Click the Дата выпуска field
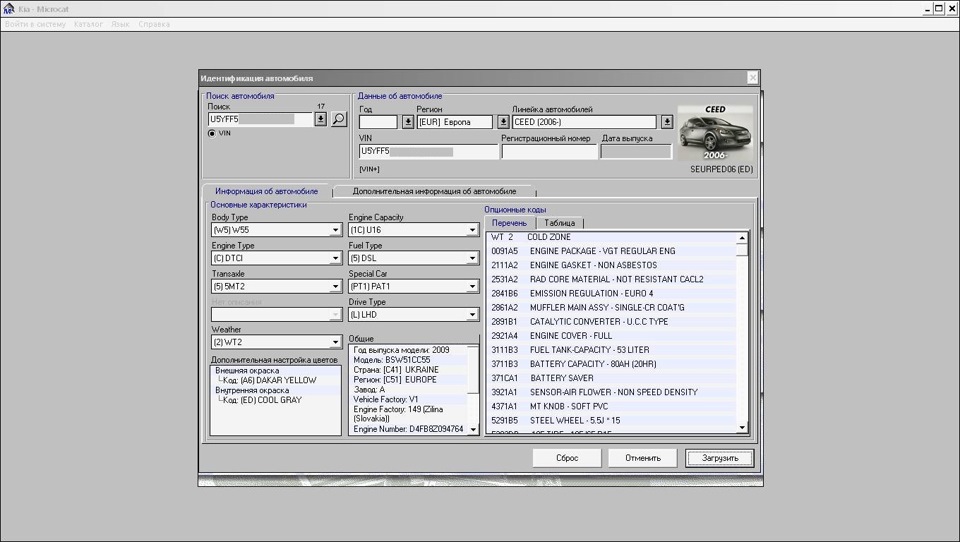The image size is (960, 542). [x=636, y=151]
